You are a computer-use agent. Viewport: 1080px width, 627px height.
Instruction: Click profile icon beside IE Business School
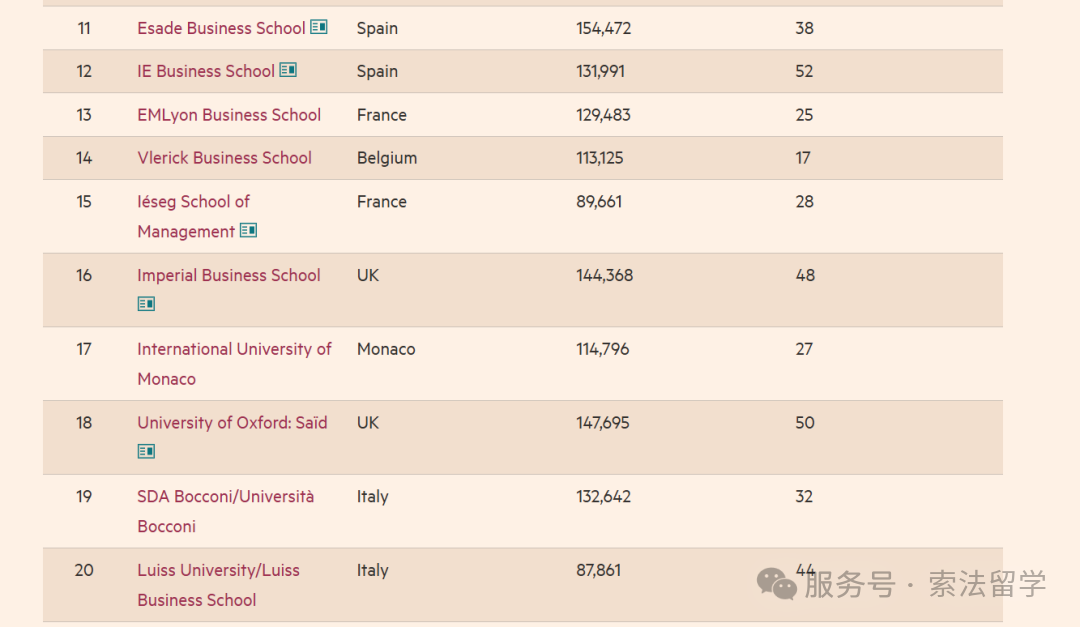pos(288,70)
